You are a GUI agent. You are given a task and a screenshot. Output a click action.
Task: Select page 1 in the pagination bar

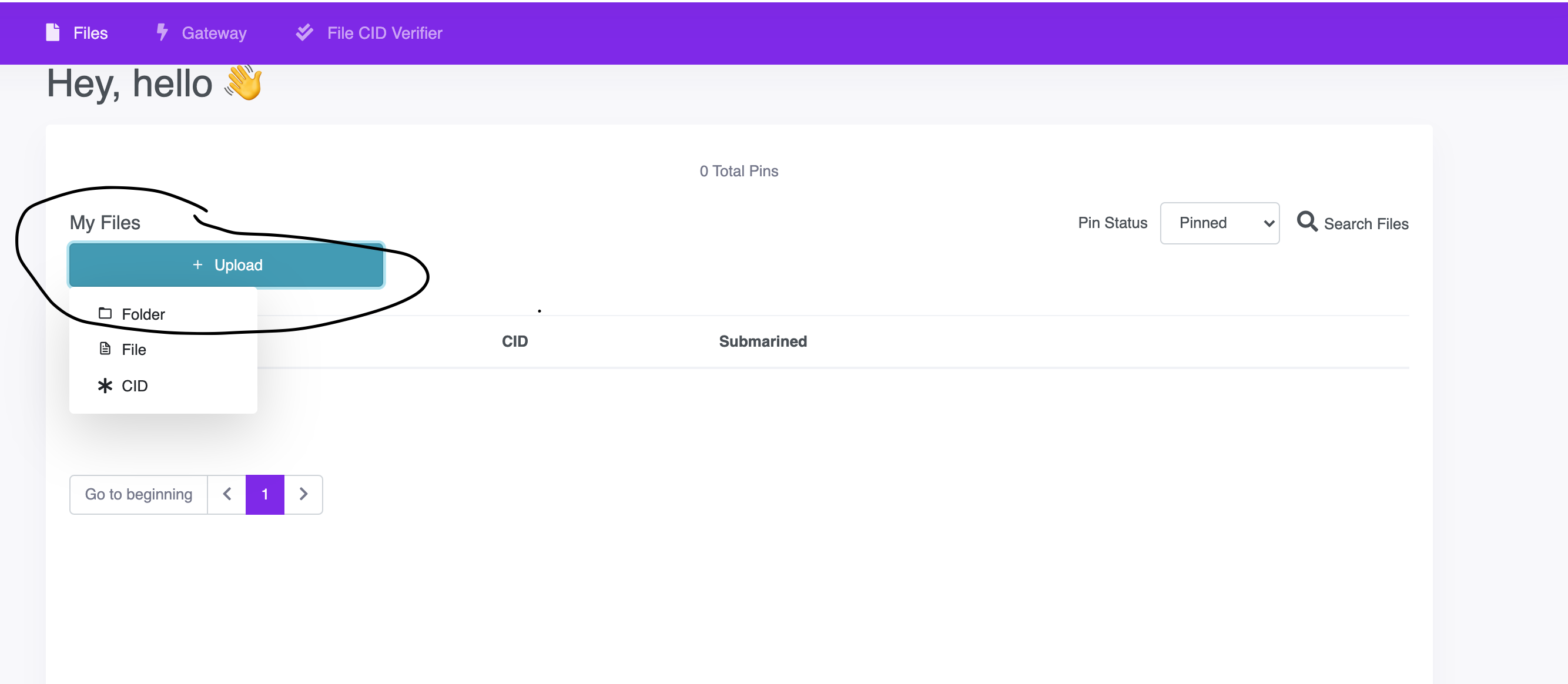(265, 494)
